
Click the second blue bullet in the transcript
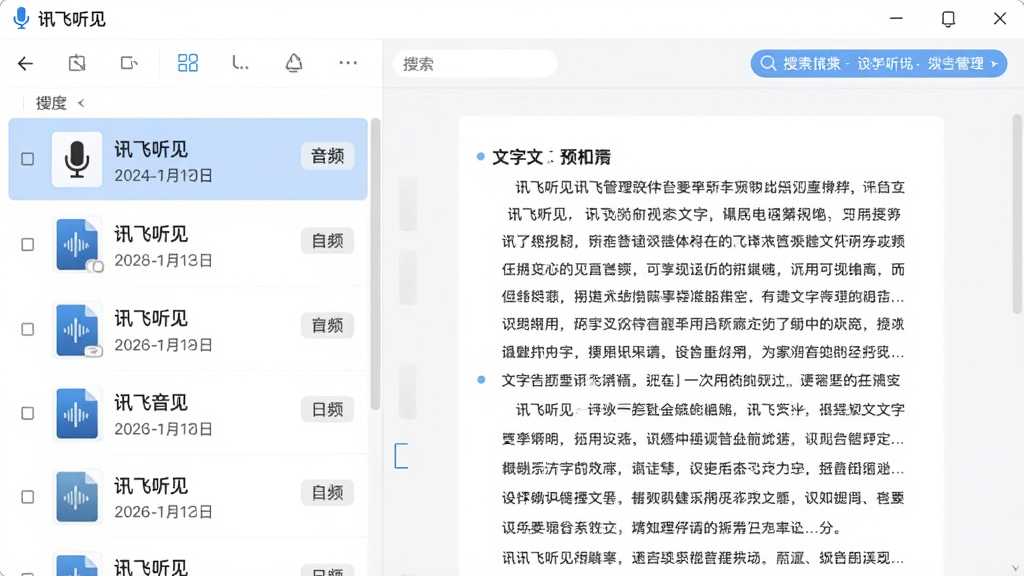(481, 379)
